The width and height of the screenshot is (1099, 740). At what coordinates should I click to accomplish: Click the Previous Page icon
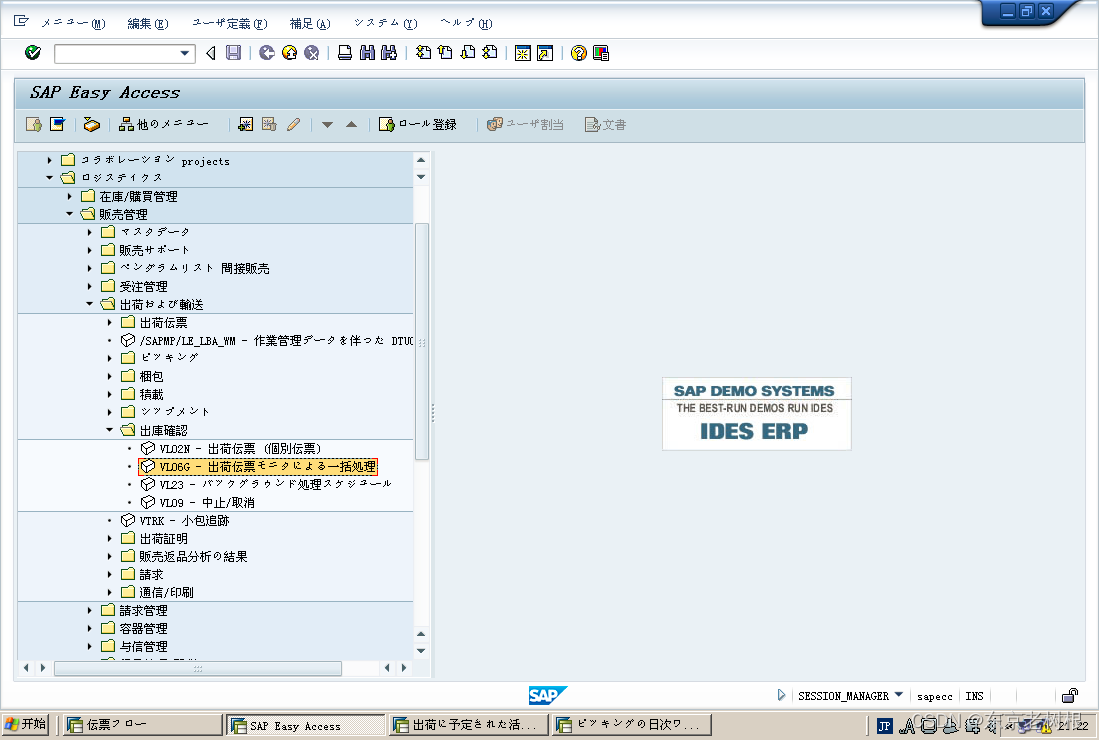click(x=445, y=53)
